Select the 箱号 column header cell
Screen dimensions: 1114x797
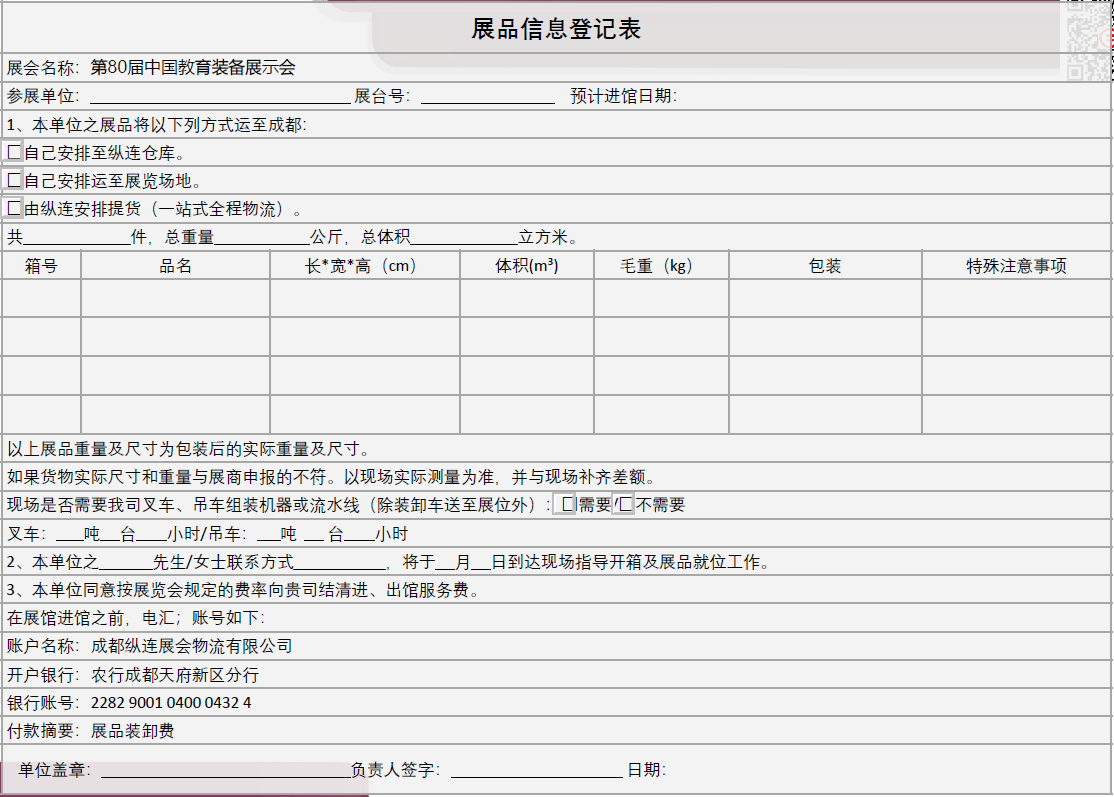point(41,266)
